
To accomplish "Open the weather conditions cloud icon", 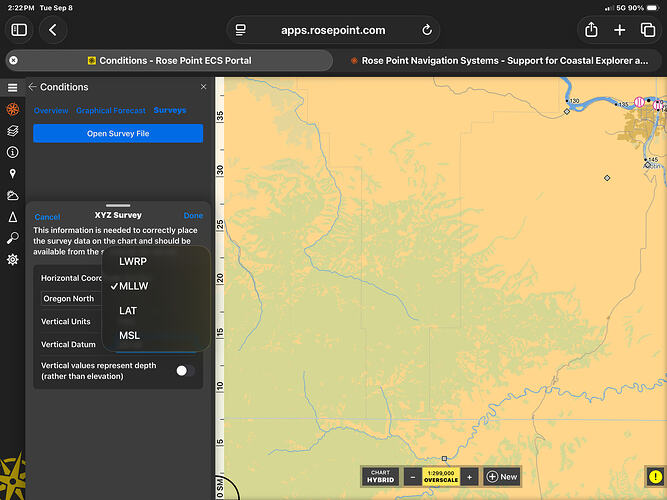I will click(13, 195).
